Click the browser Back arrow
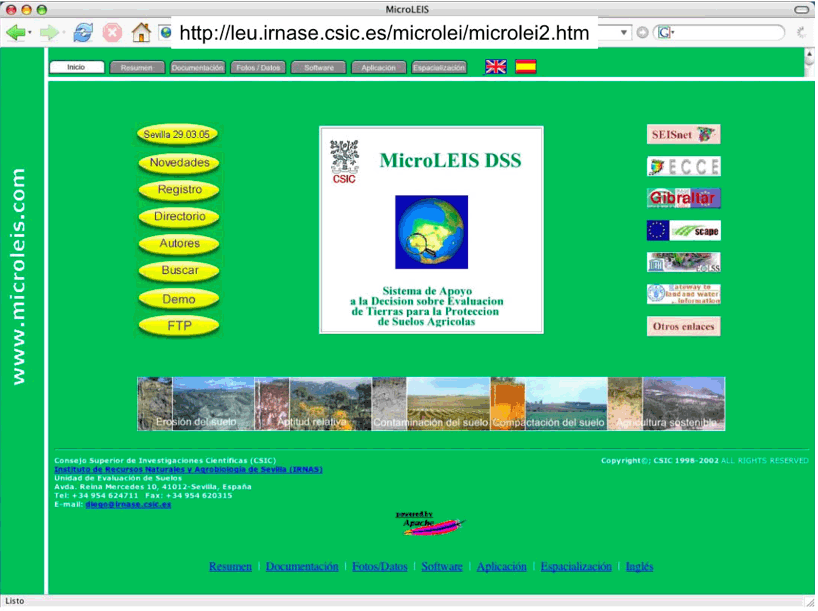The width and height of the screenshot is (818, 611). [16, 32]
